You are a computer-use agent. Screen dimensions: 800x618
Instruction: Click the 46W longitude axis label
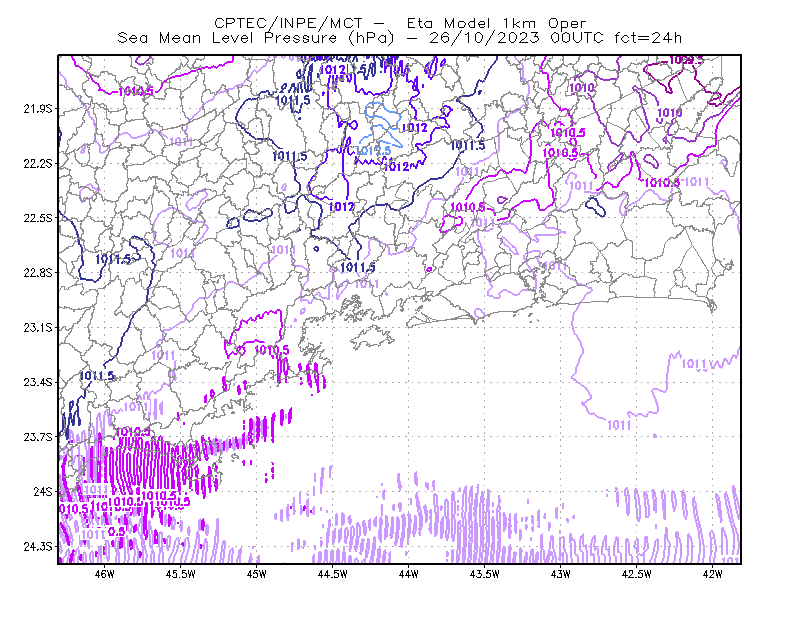click(x=105, y=574)
